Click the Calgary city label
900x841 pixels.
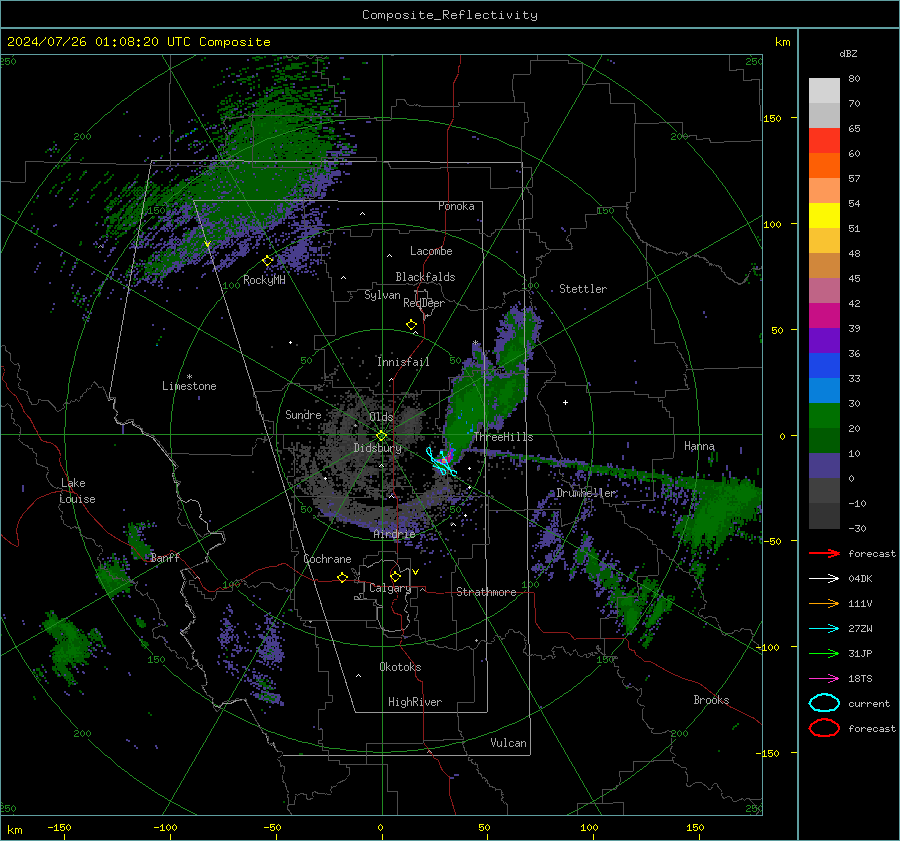390,588
